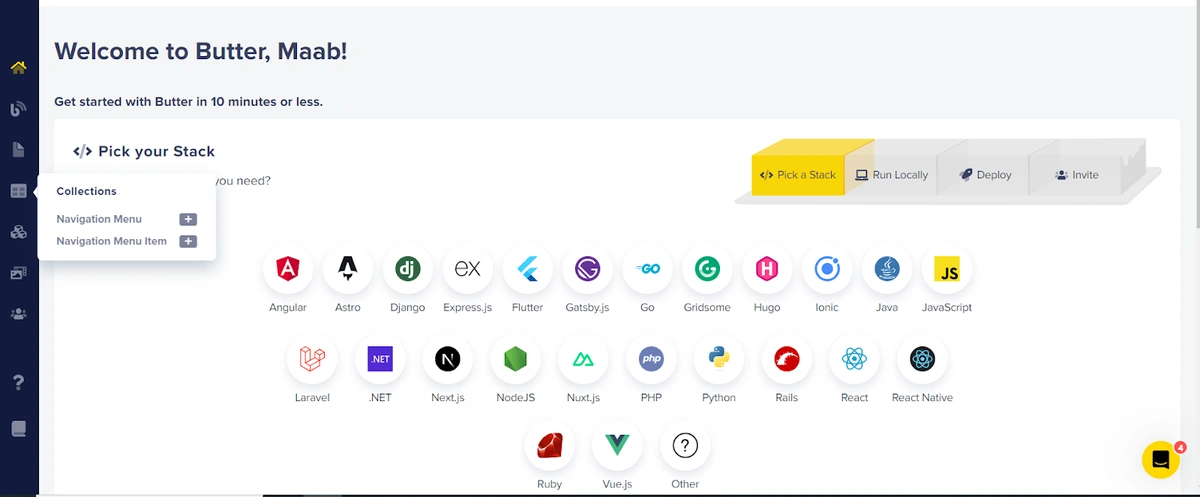Image resolution: width=1200 pixels, height=497 pixels.
Task: Choose the JavaScript stack
Action: [x=947, y=269]
